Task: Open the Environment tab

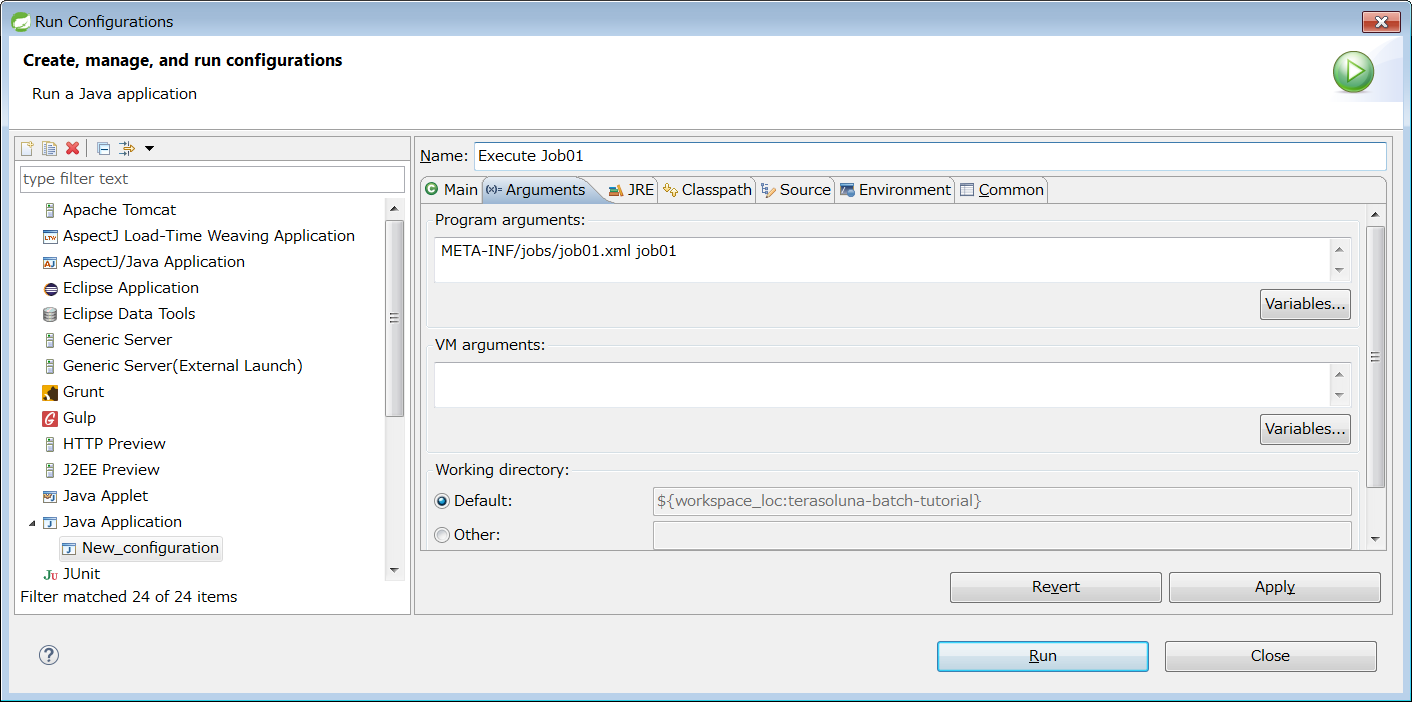Action: (x=895, y=190)
